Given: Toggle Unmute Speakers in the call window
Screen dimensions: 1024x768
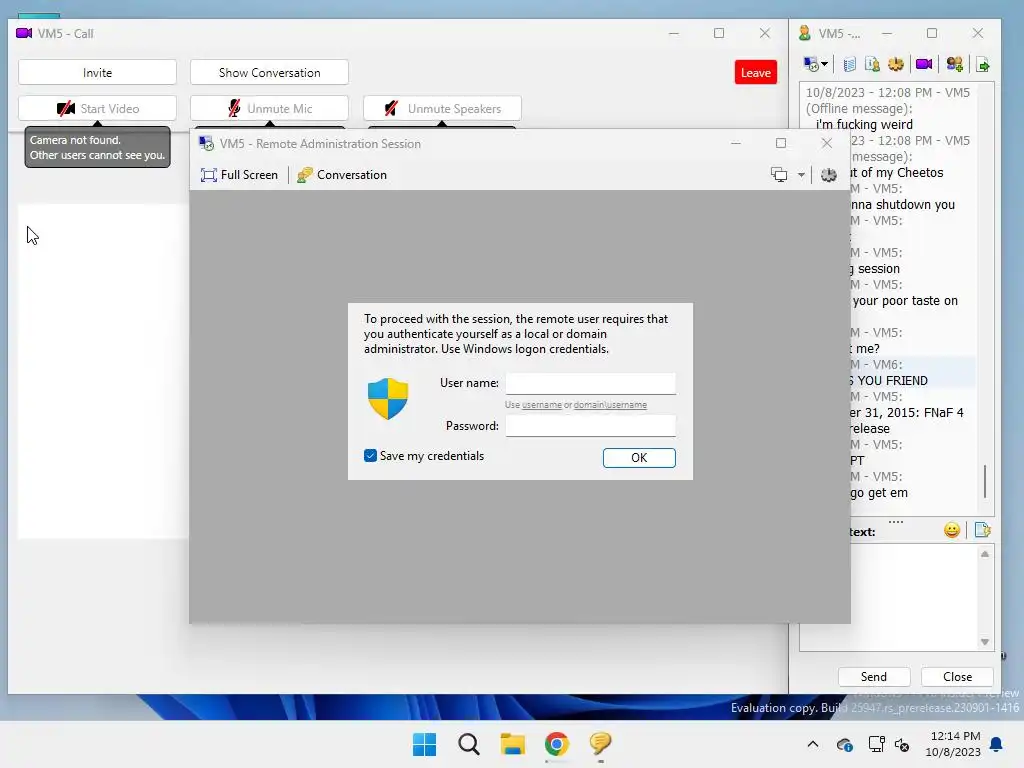Looking at the screenshot, I should [442, 108].
